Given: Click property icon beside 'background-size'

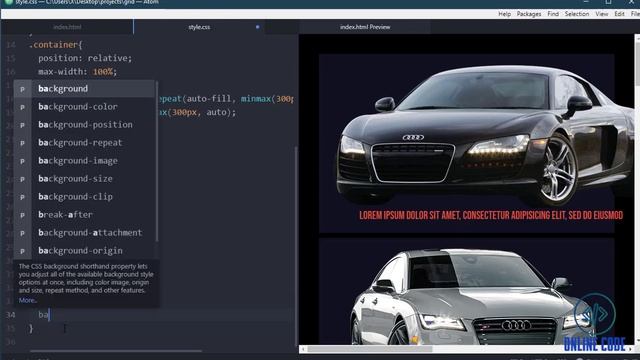Looking at the screenshot, I should coord(22,179).
